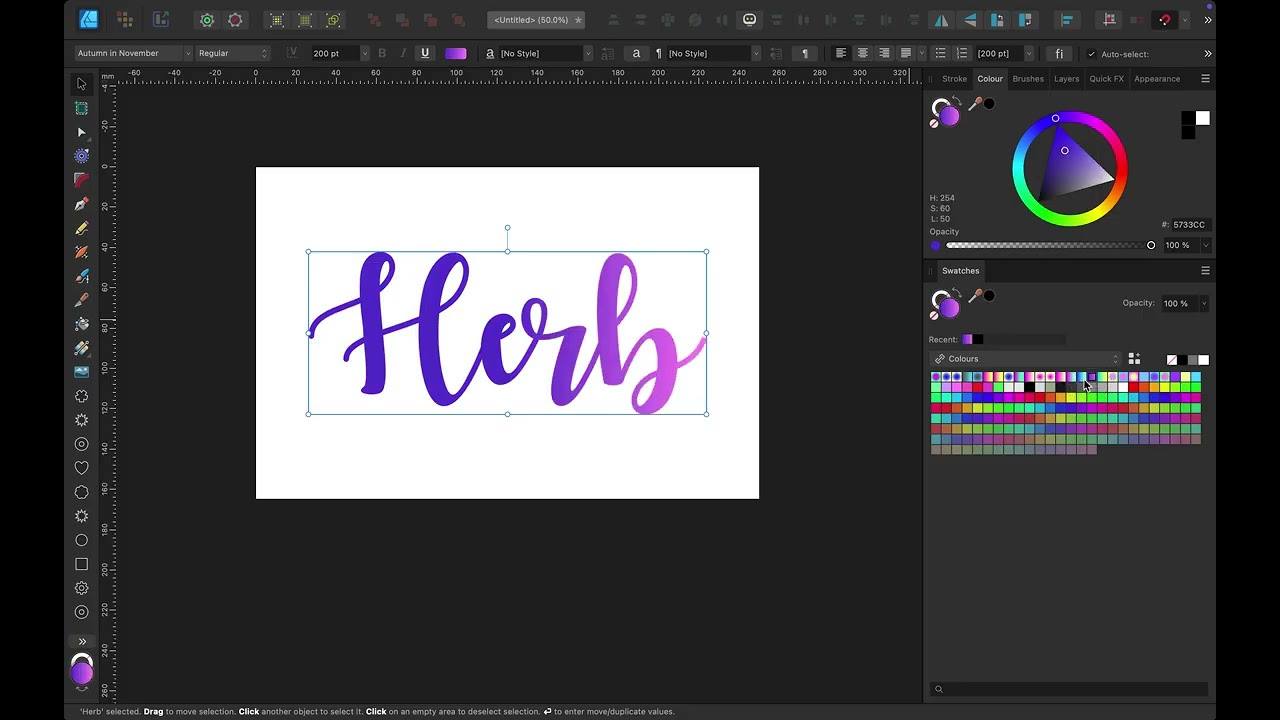Toggle the red snapping magnet
The image size is (1280, 720).
click(x=1164, y=20)
